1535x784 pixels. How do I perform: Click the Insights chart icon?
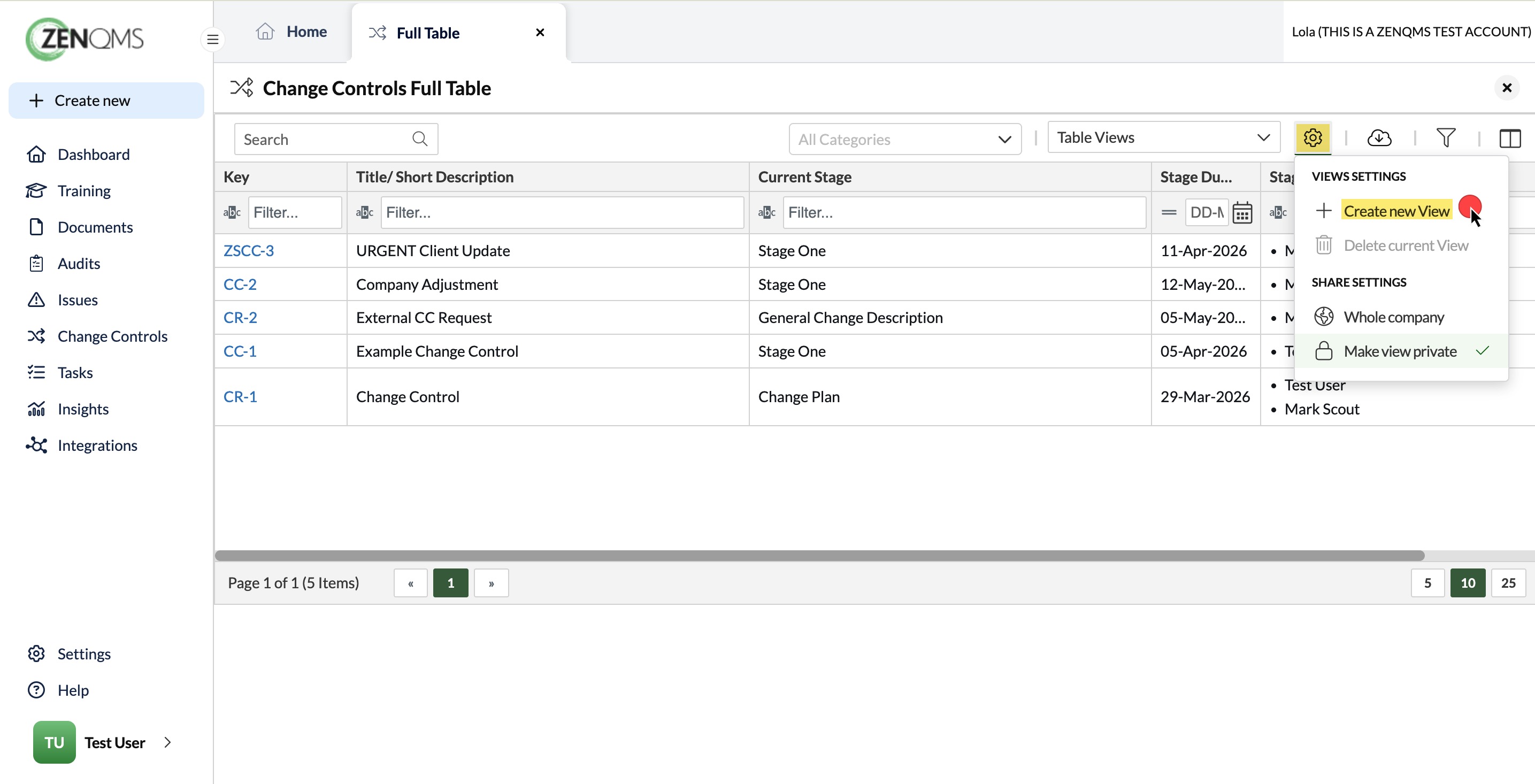click(x=36, y=409)
